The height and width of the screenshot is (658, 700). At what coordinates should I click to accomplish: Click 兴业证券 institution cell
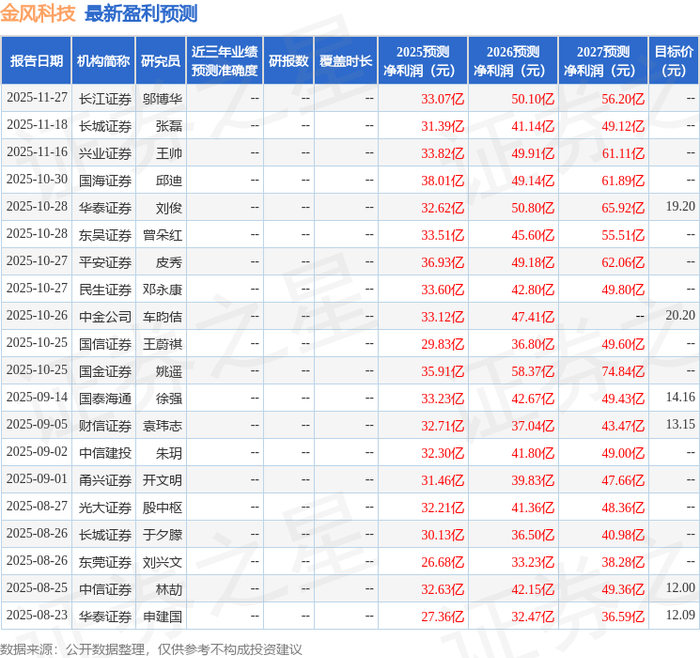point(105,153)
